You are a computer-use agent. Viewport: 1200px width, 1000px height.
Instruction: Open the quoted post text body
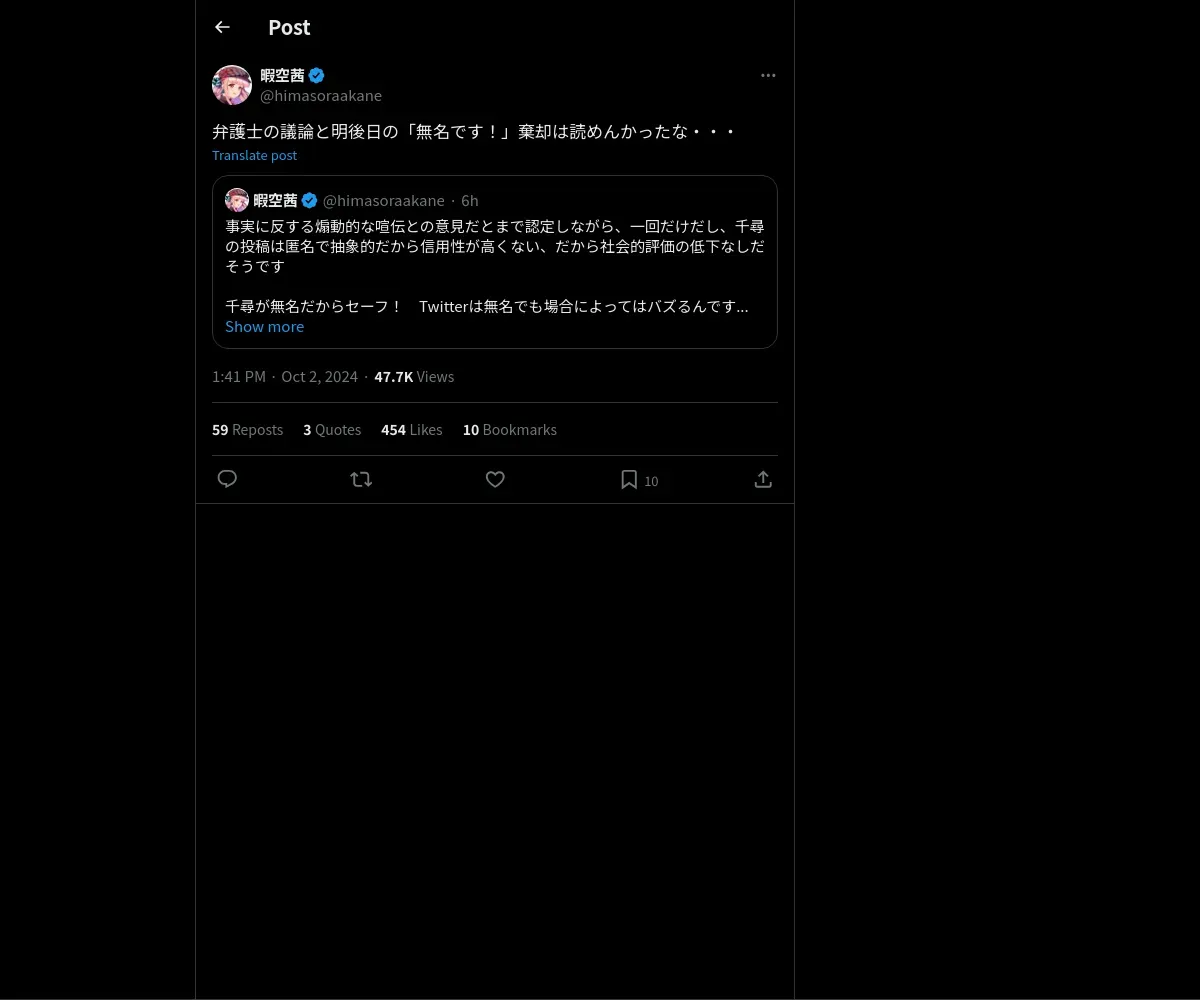[x=495, y=266]
